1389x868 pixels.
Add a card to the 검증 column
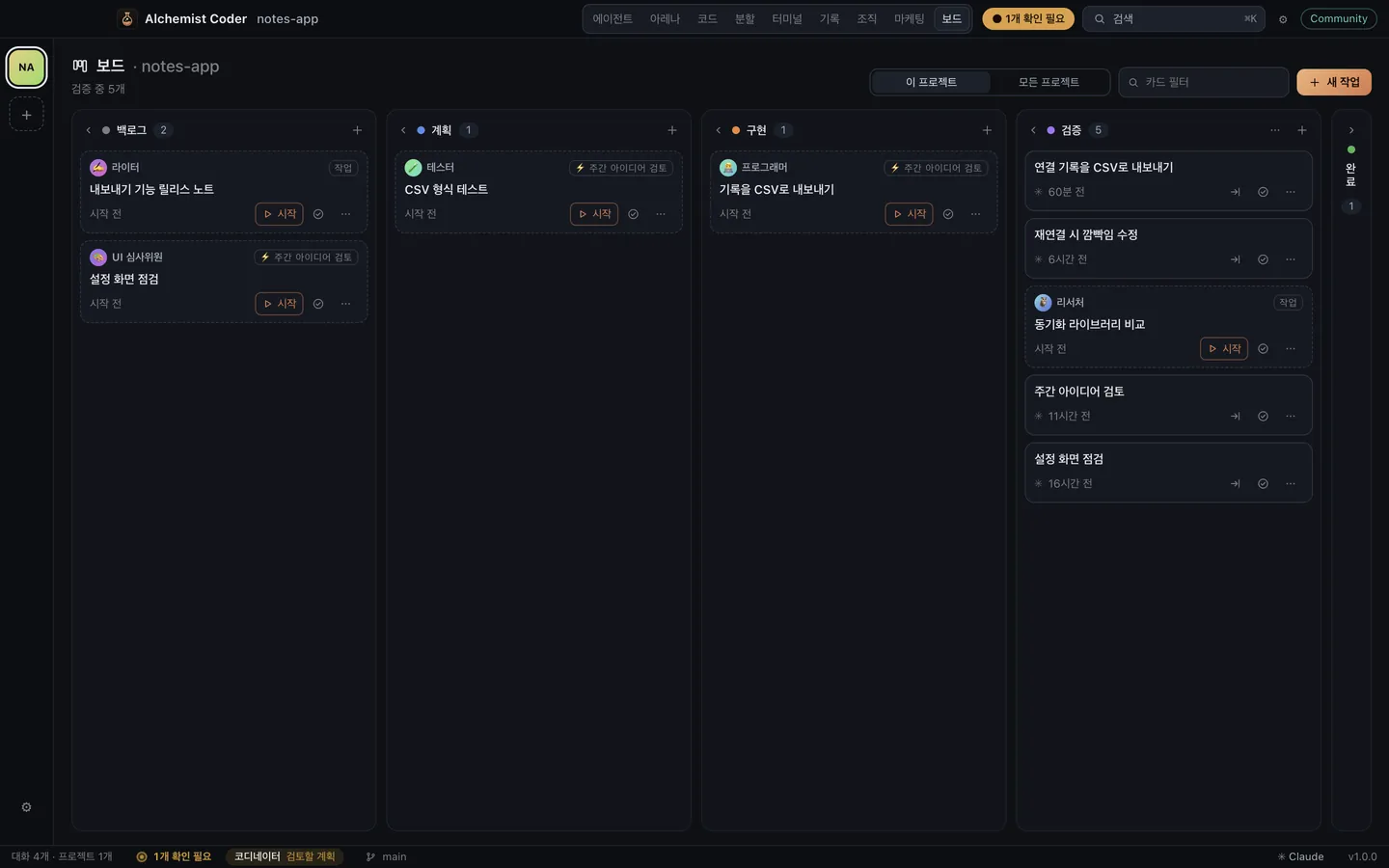click(1302, 130)
